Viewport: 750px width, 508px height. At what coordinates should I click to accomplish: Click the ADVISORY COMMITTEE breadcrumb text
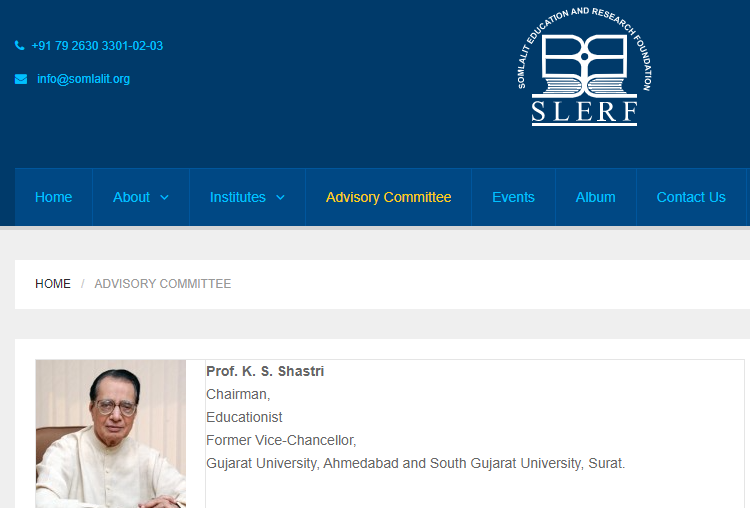coord(162,284)
